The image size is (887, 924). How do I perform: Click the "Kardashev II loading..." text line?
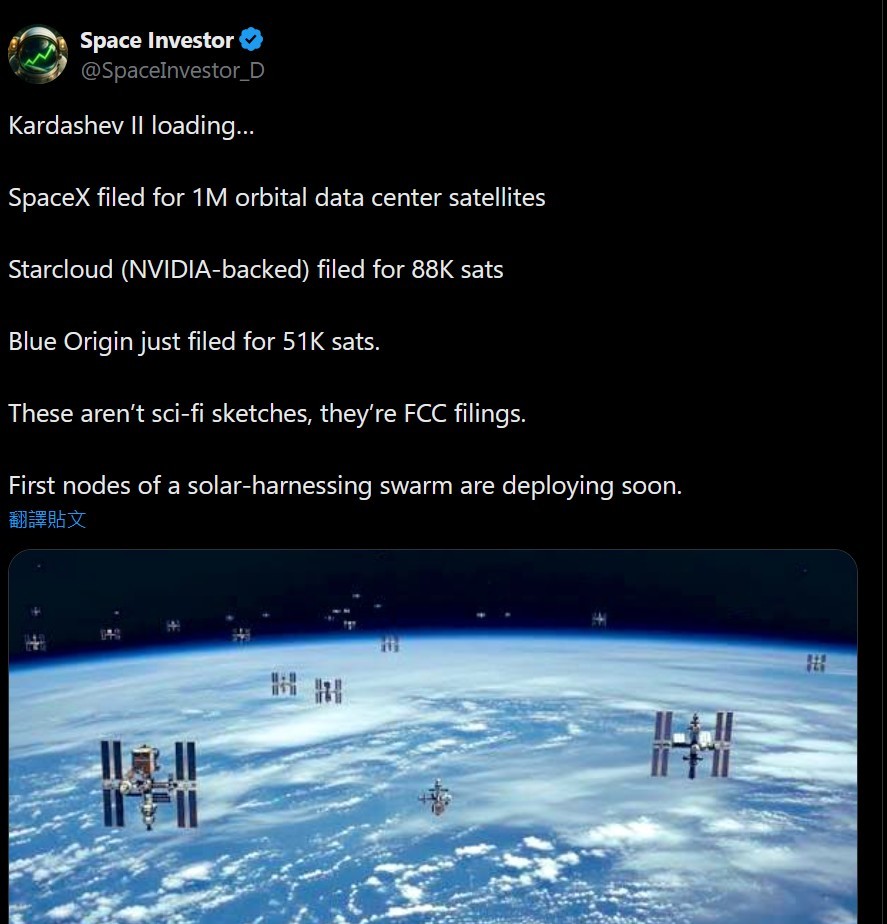click(x=131, y=126)
